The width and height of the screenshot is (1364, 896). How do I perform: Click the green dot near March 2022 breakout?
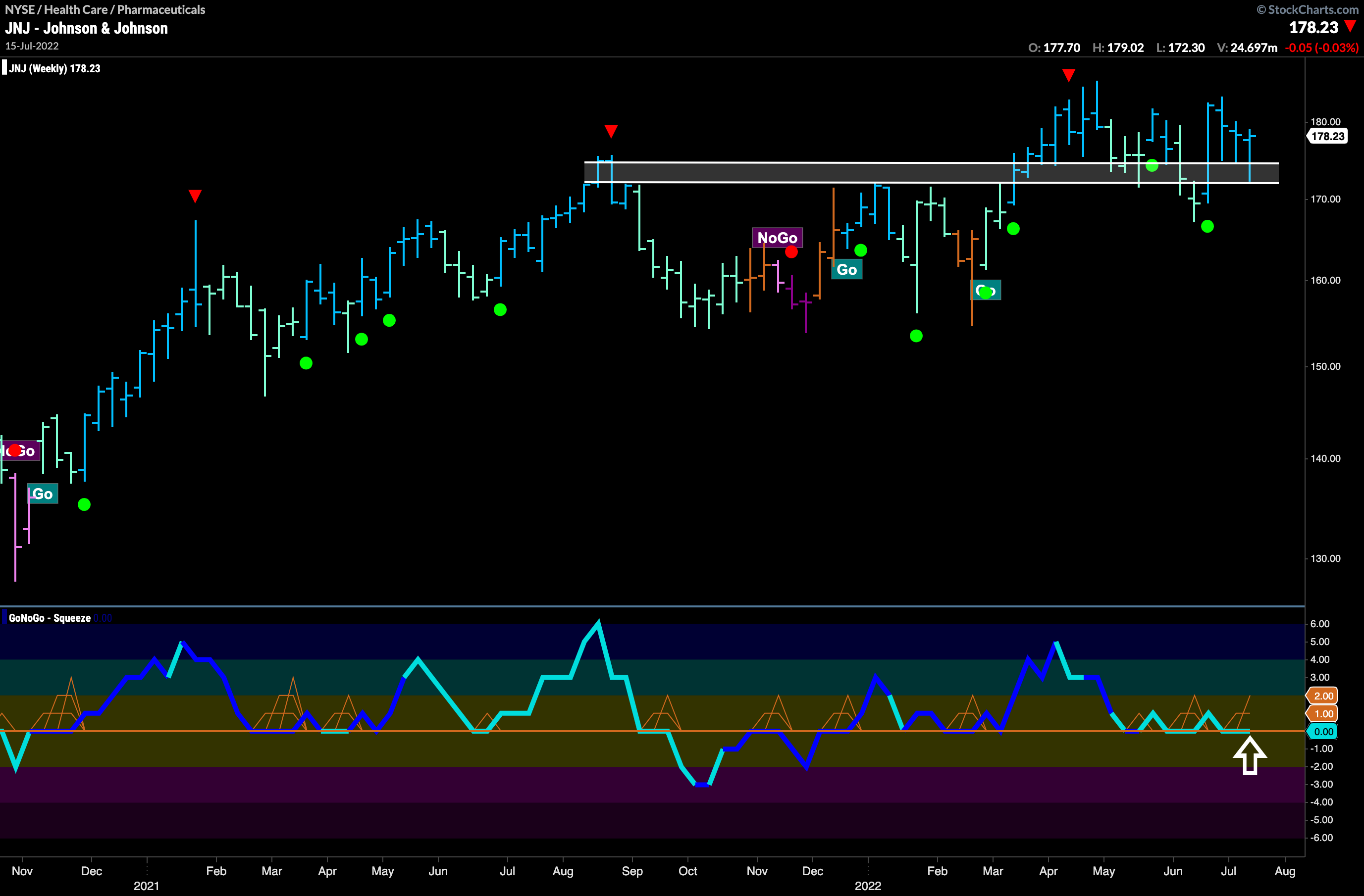click(1013, 229)
